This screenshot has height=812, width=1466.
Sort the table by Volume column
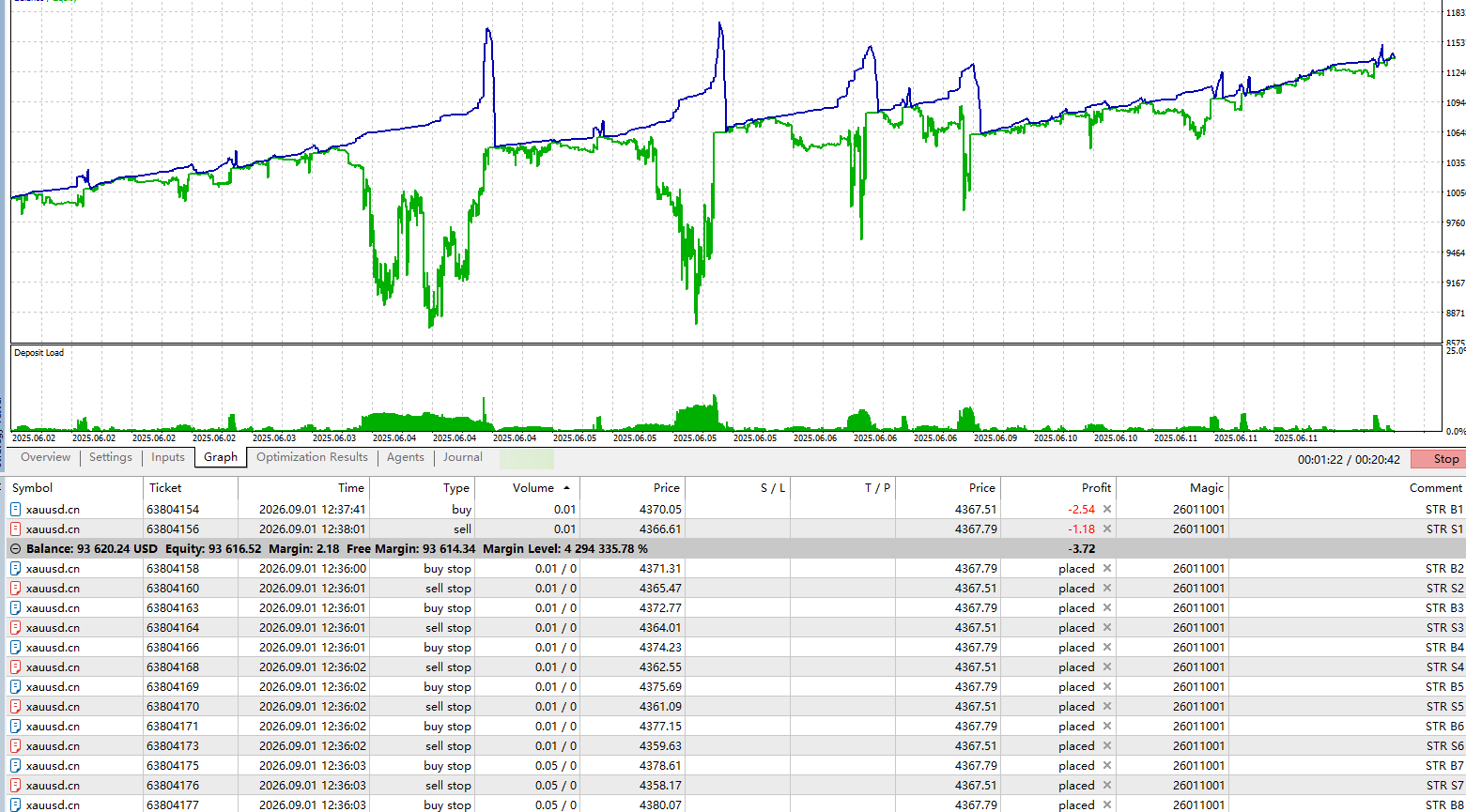527,488
